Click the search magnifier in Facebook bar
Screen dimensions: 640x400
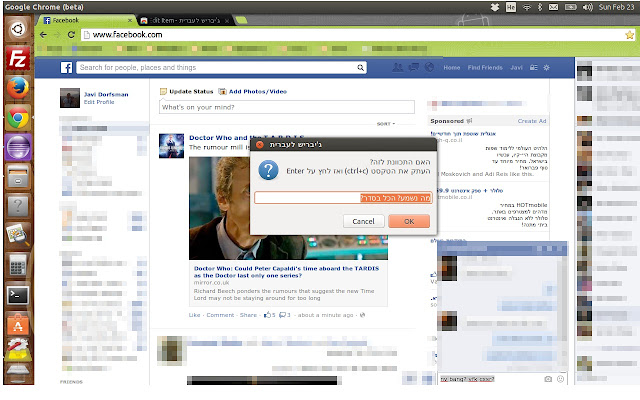pyautogui.click(x=360, y=68)
